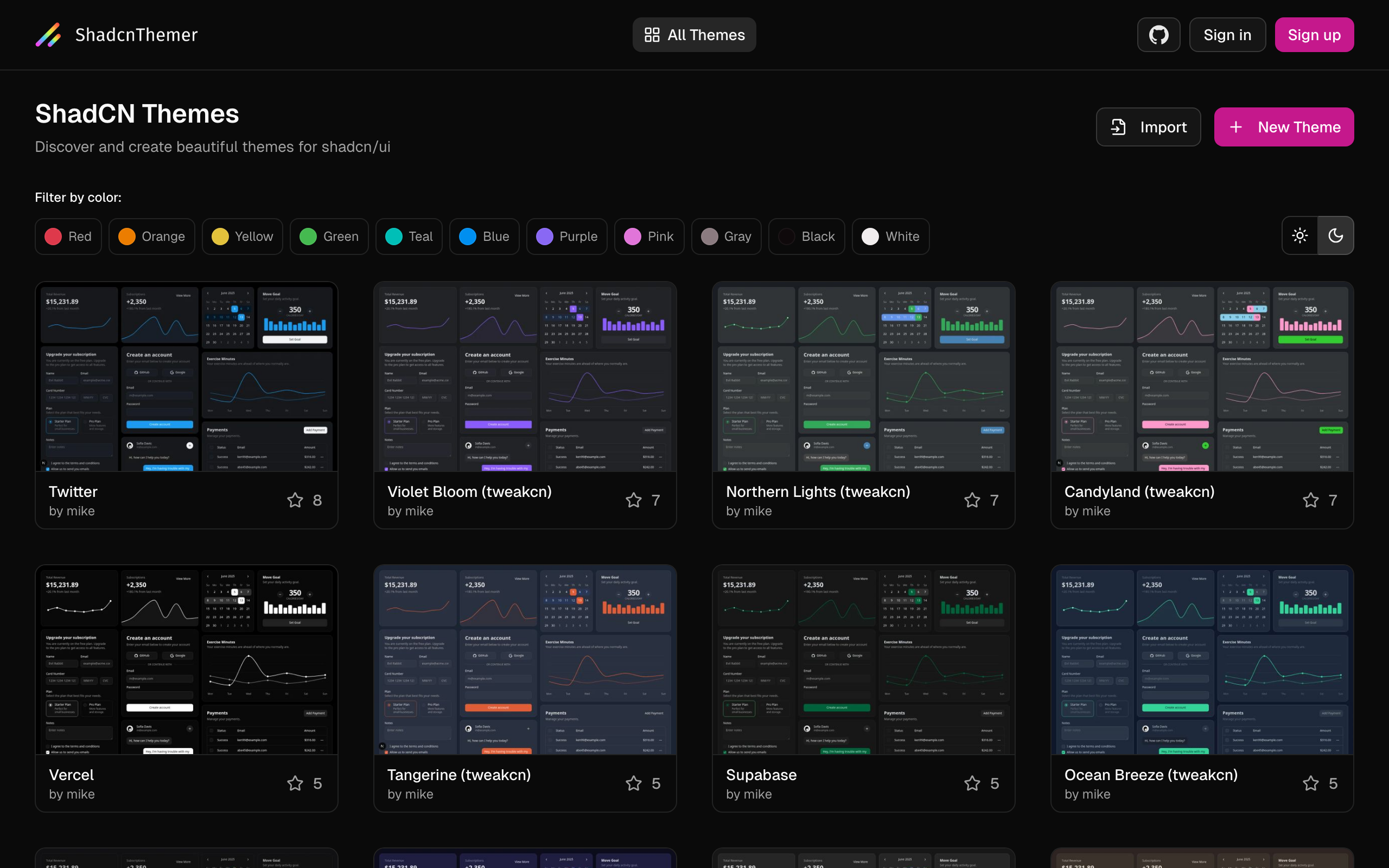Screen dimensions: 1389x868
Task: Open the GitHub repository icon
Action: tap(1158, 35)
